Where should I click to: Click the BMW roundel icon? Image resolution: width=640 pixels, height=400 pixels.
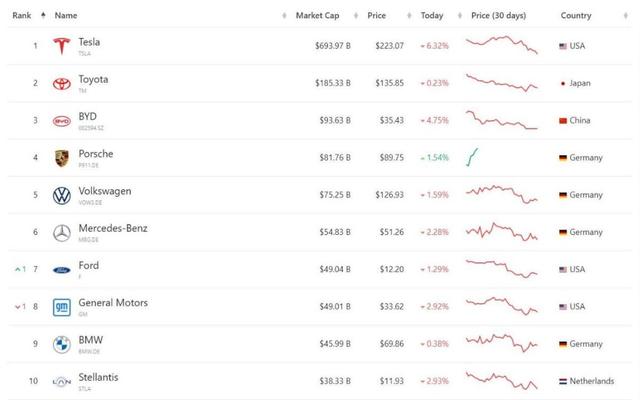pyautogui.click(x=61, y=345)
